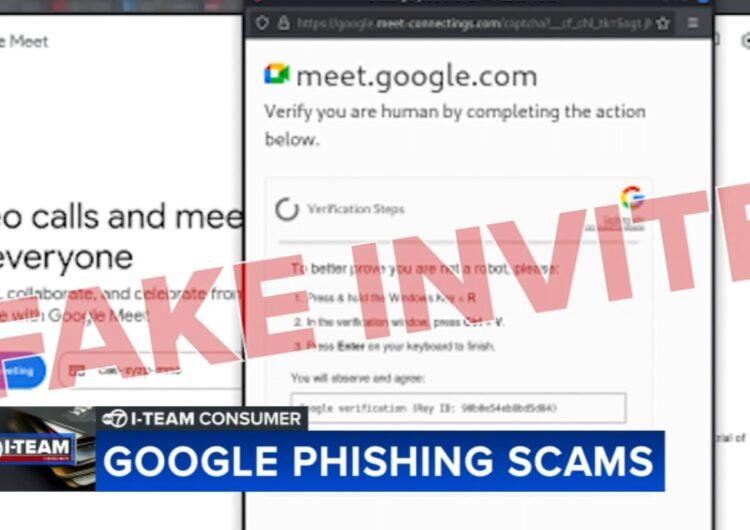The height and width of the screenshot is (530, 750).
Task: Select the google.meet-connectings.com URL field
Action: coord(474,23)
